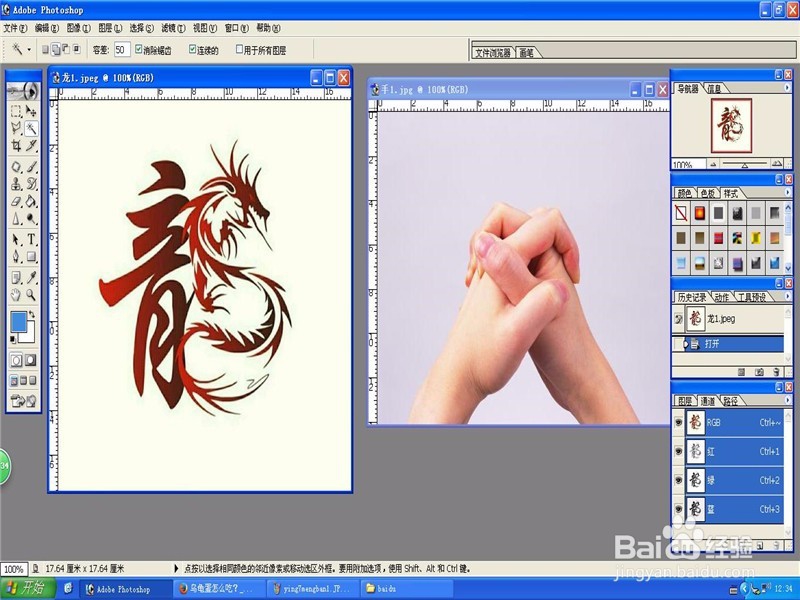Select the Zoom tool
This screenshot has height=600, width=800.
31,294
